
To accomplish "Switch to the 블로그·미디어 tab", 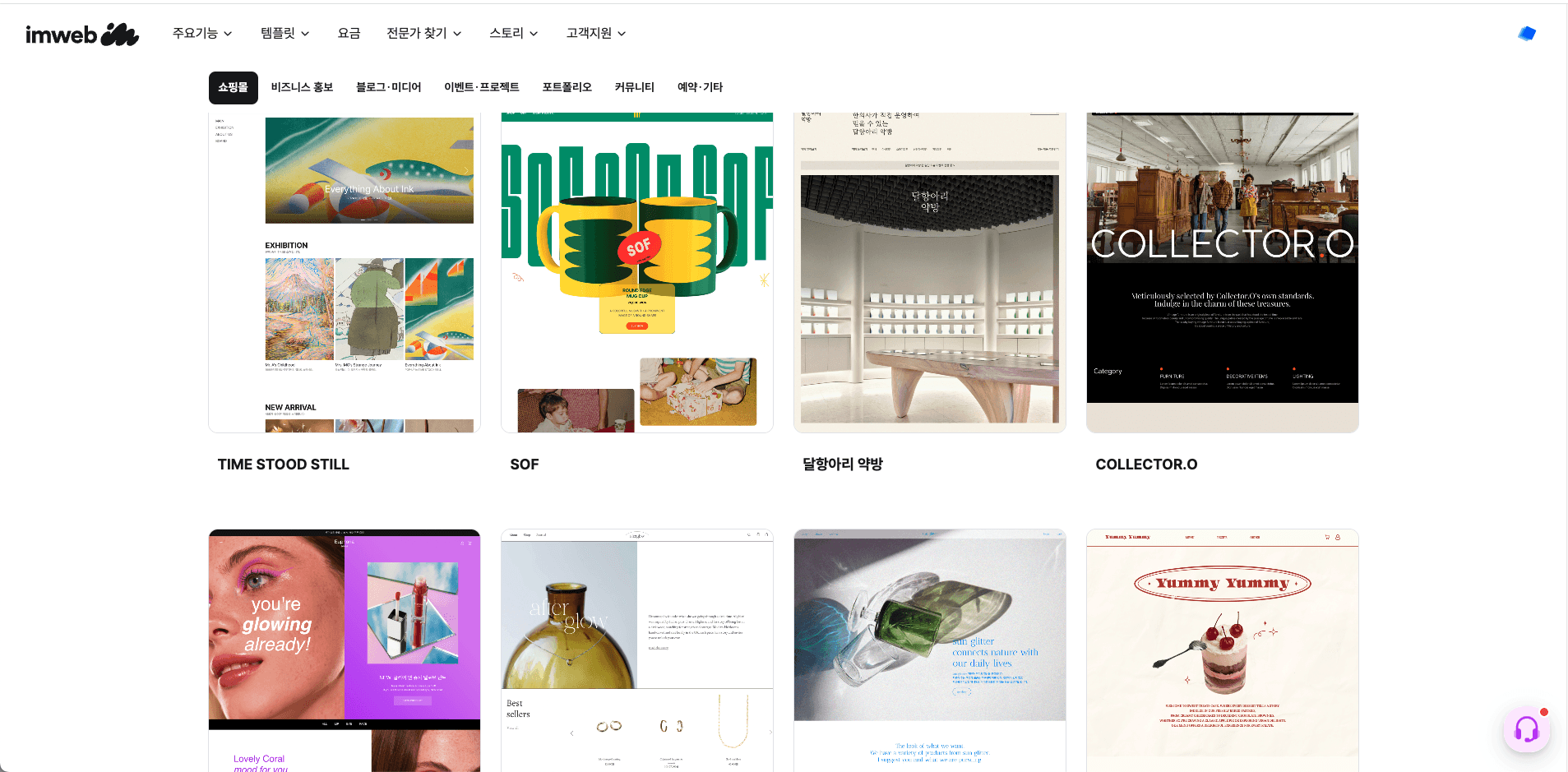I will tap(388, 87).
